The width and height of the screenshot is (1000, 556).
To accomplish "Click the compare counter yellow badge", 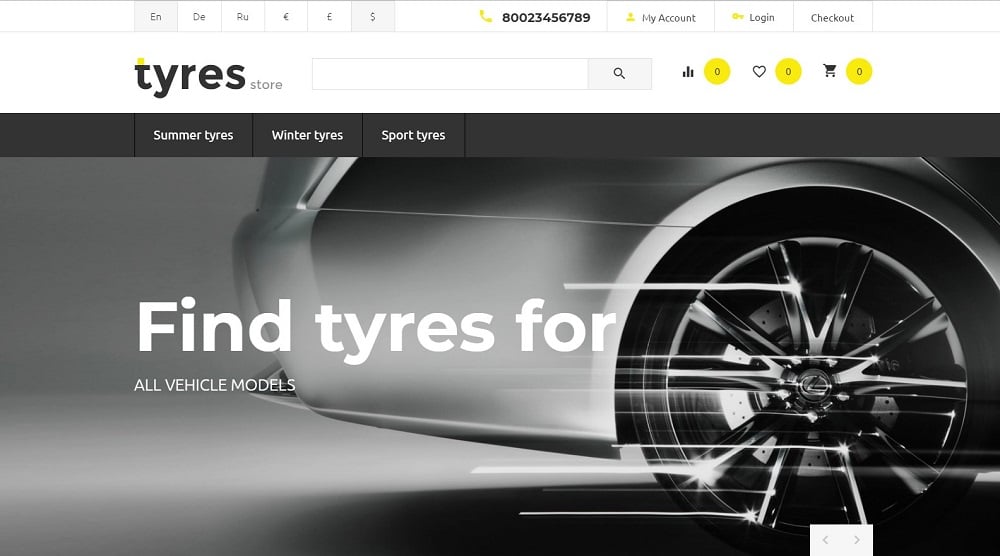I will [717, 71].
